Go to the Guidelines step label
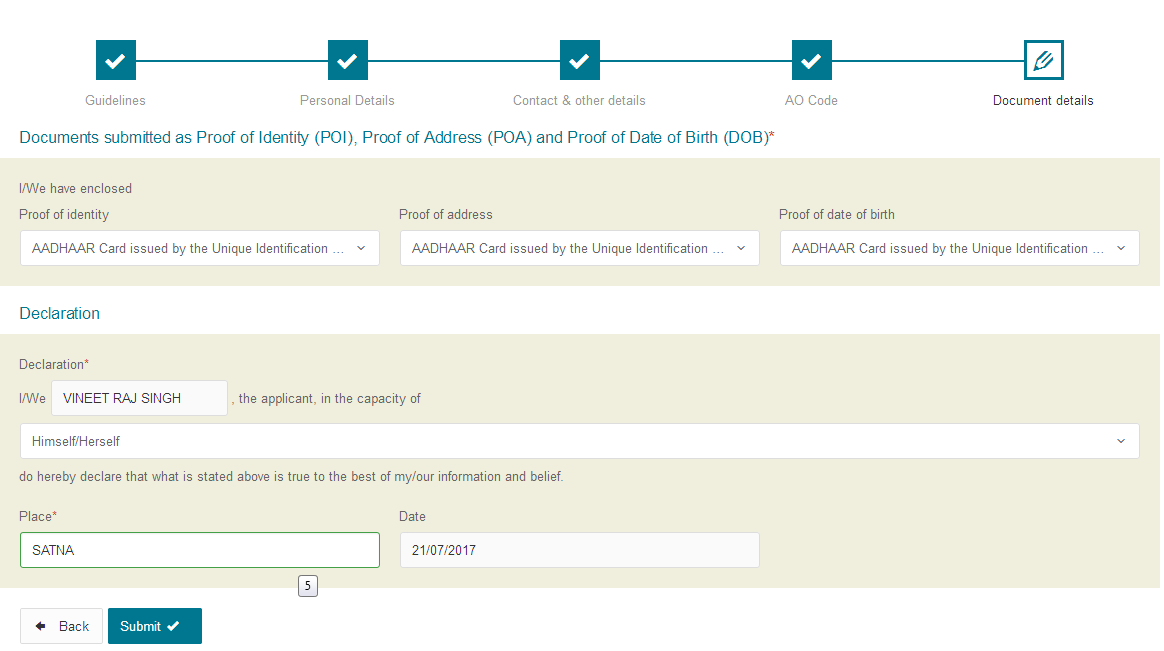Screen dimensions: 1164x651 [115, 100]
